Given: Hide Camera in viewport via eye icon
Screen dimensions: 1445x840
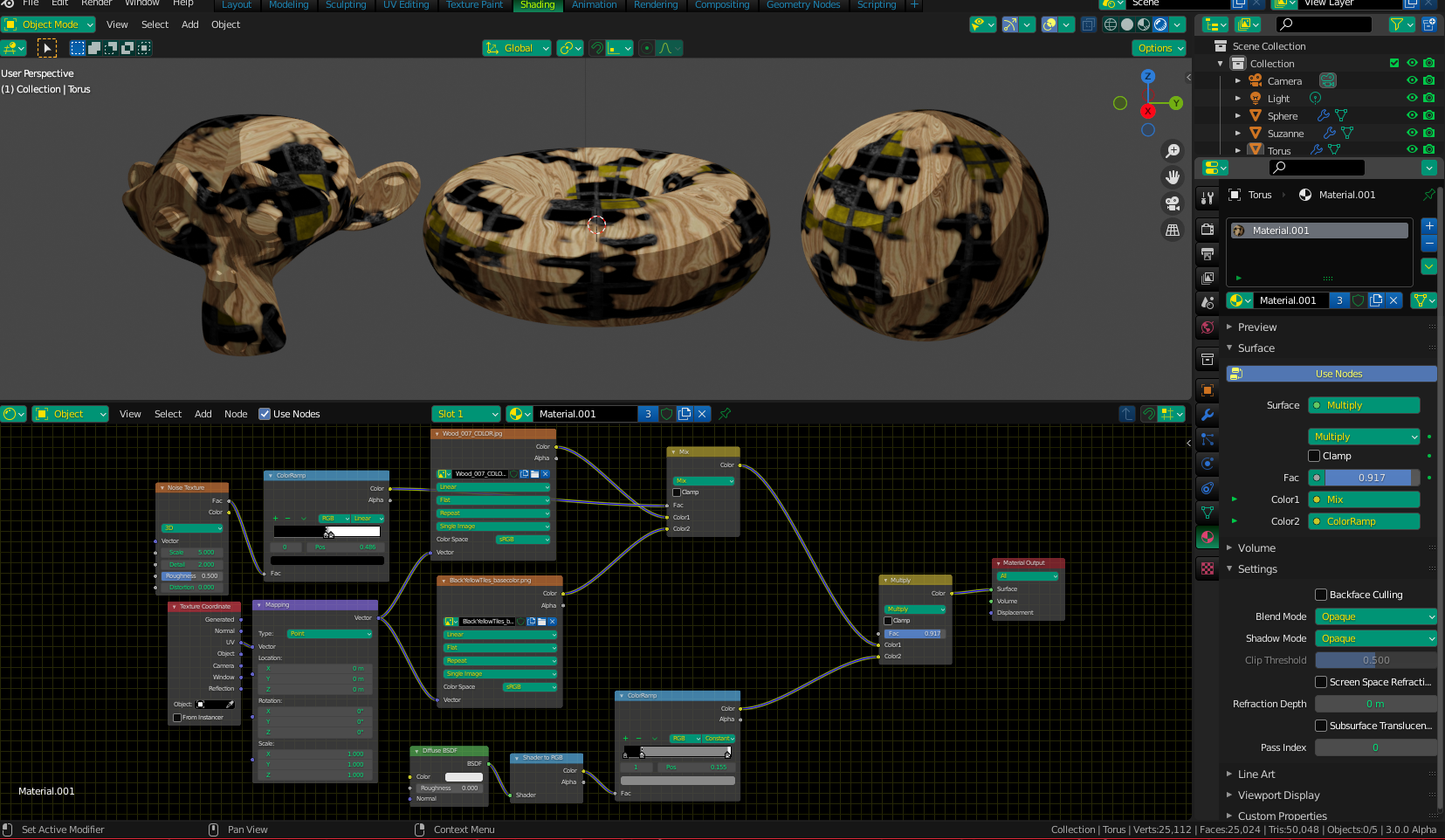Looking at the screenshot, I should (x=1412, y=80).
